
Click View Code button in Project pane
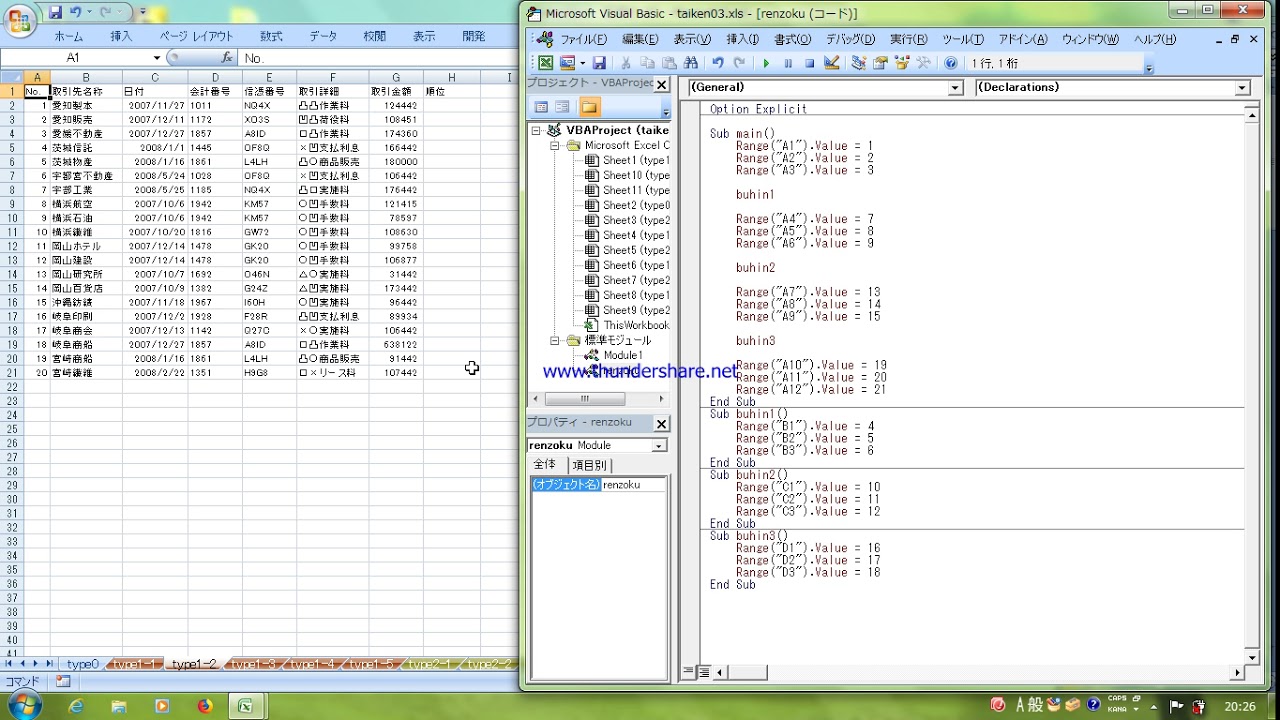541,107
